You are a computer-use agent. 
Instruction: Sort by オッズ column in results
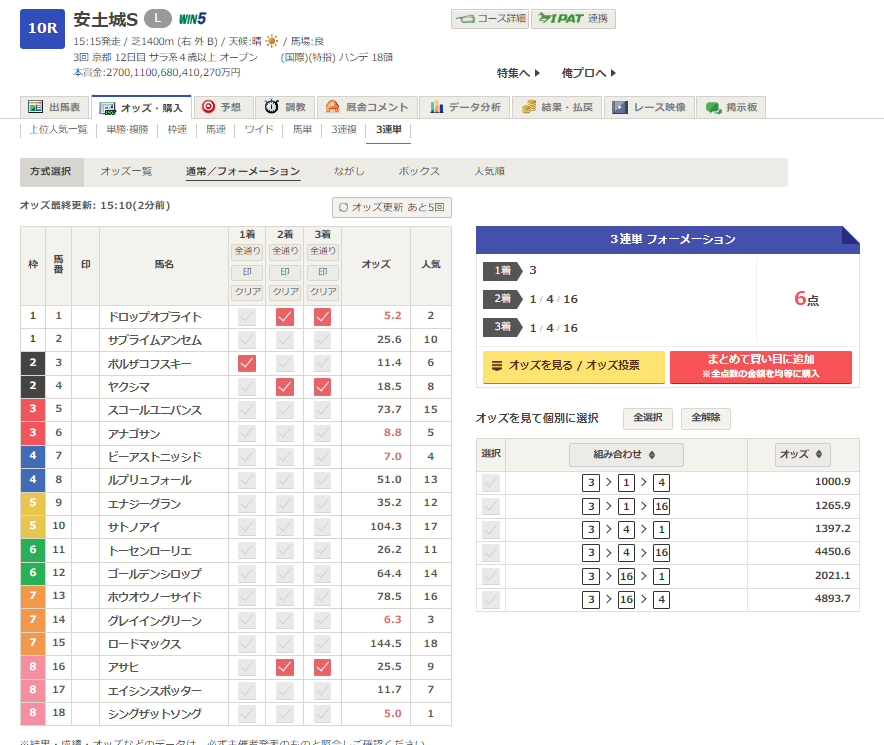(803, 455)
